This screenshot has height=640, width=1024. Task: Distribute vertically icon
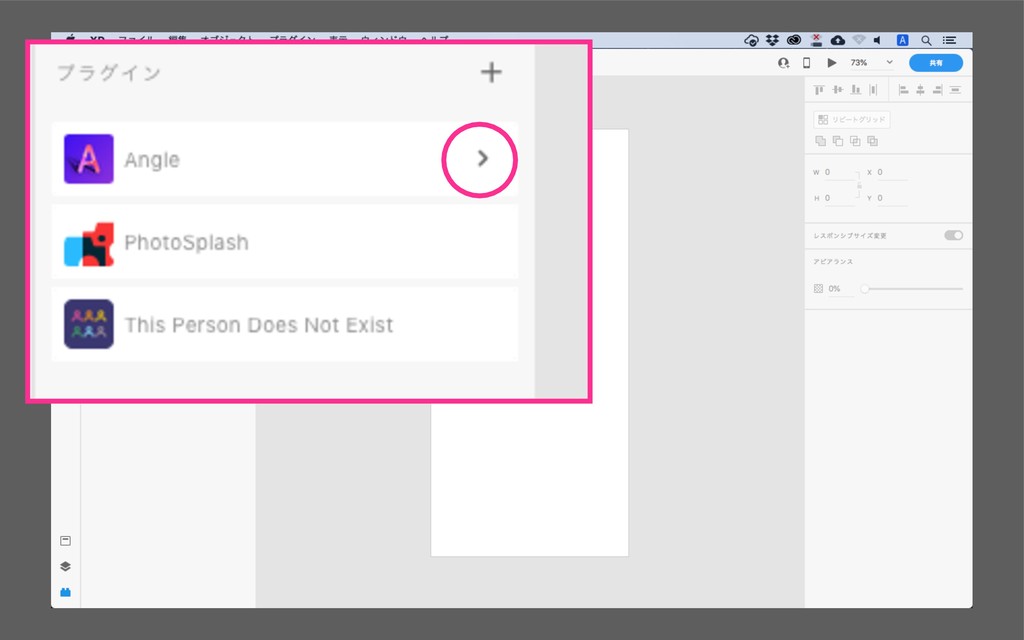(x=955, y=89)
